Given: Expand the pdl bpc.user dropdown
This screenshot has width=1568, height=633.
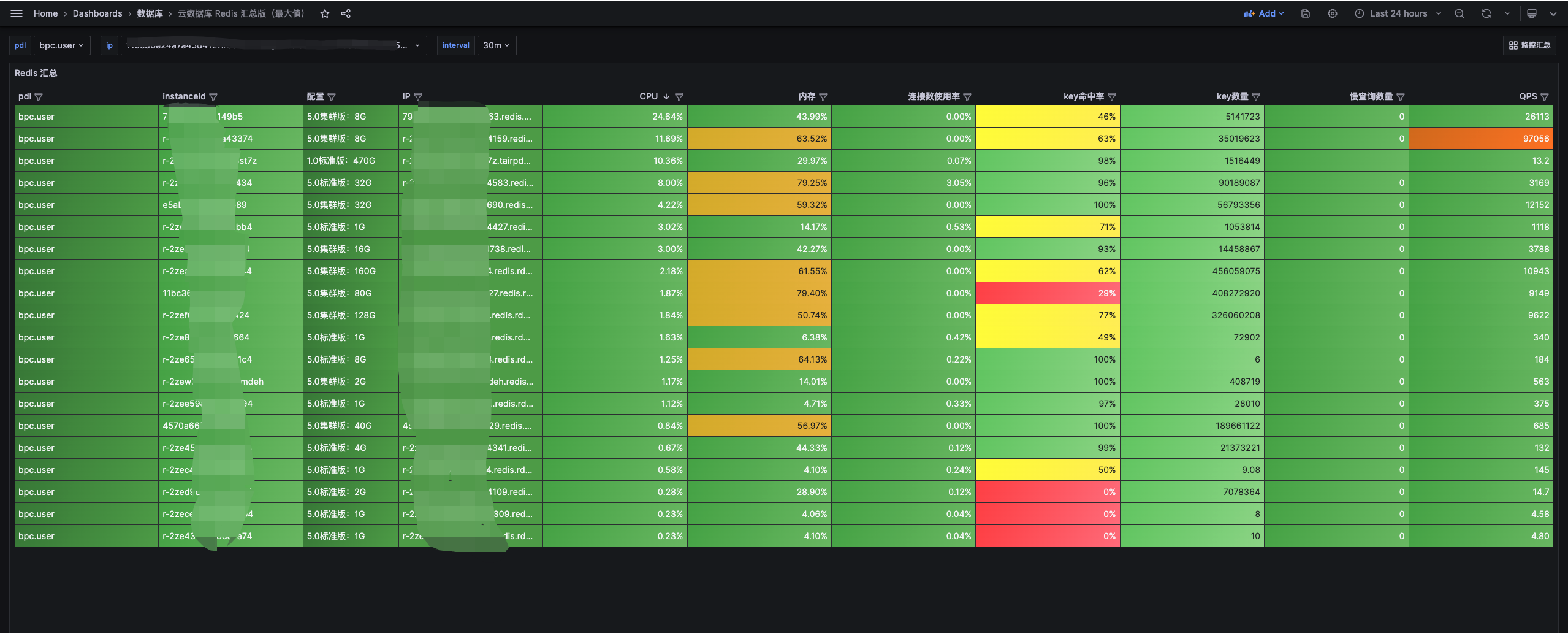Looking at the screenshot, I should (x=61, y=45).
